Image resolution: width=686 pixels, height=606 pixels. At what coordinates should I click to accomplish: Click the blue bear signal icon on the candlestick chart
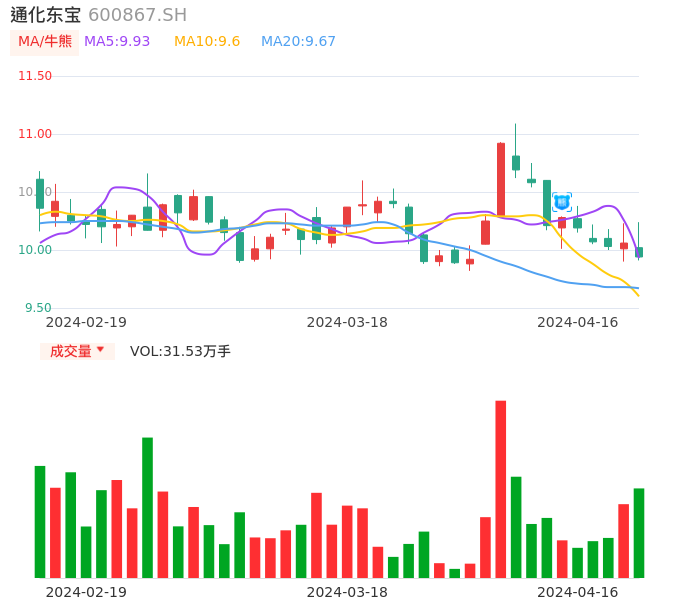tap(562, 202)
